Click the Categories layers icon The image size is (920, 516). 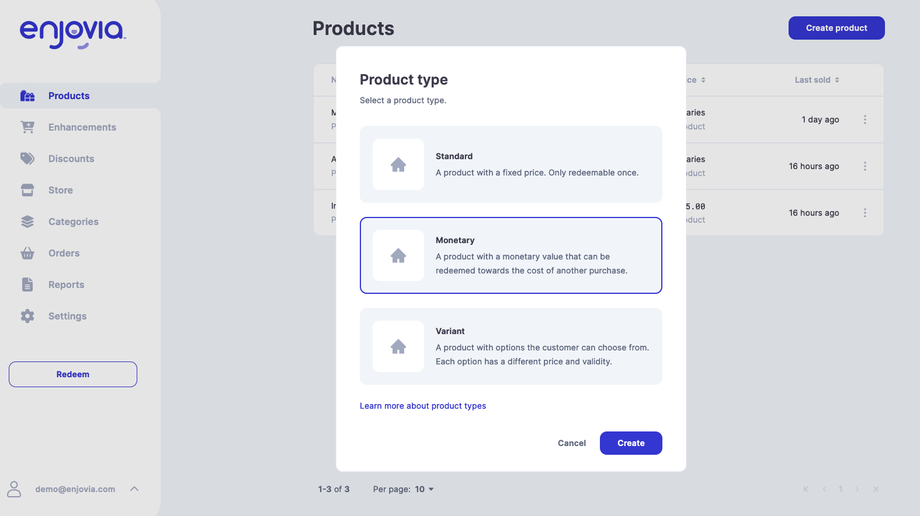pyautogui.click(x=28, y=222)
